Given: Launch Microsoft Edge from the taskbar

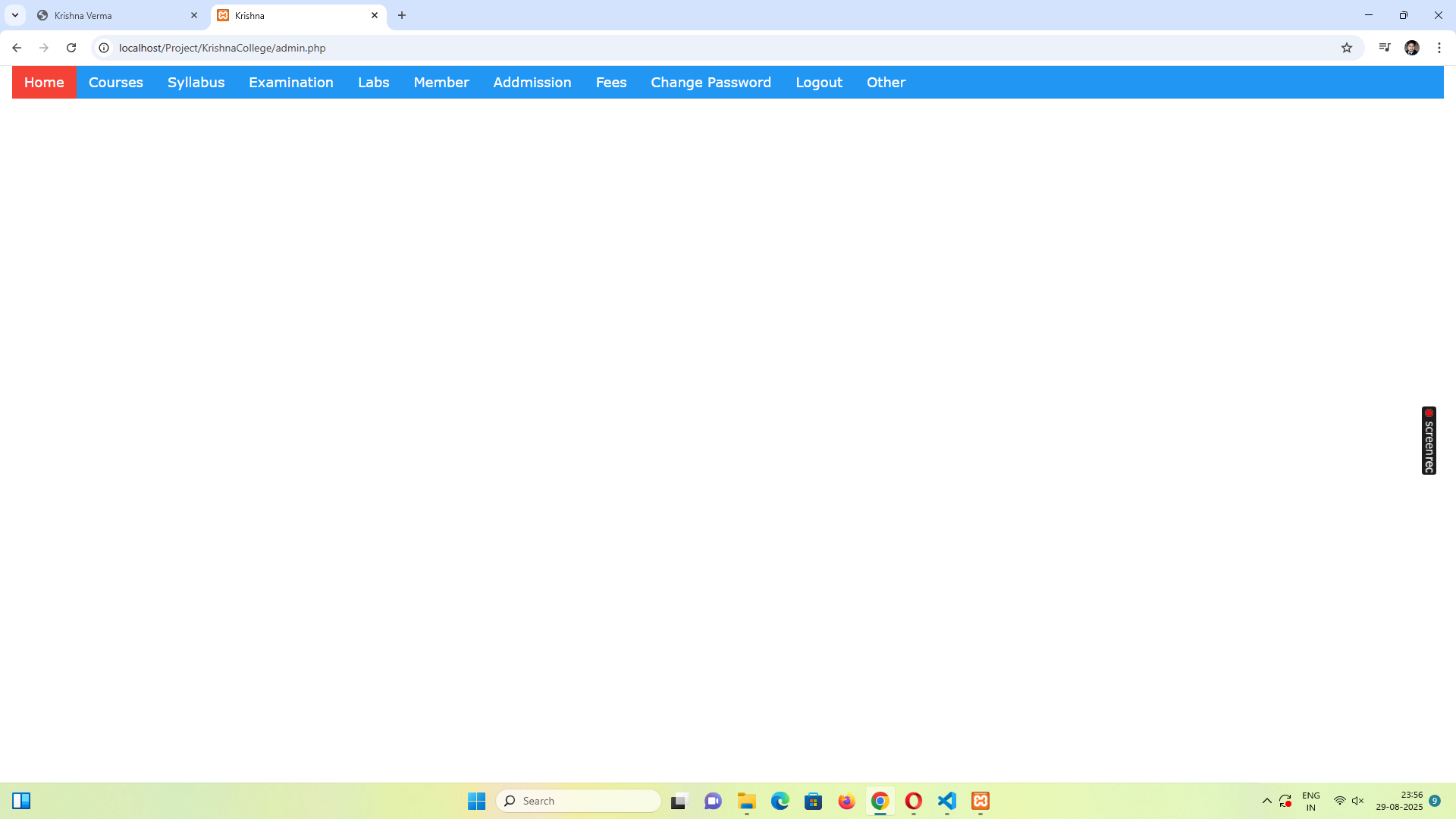Looking at the screenshot, I should [x=780, y=801].
